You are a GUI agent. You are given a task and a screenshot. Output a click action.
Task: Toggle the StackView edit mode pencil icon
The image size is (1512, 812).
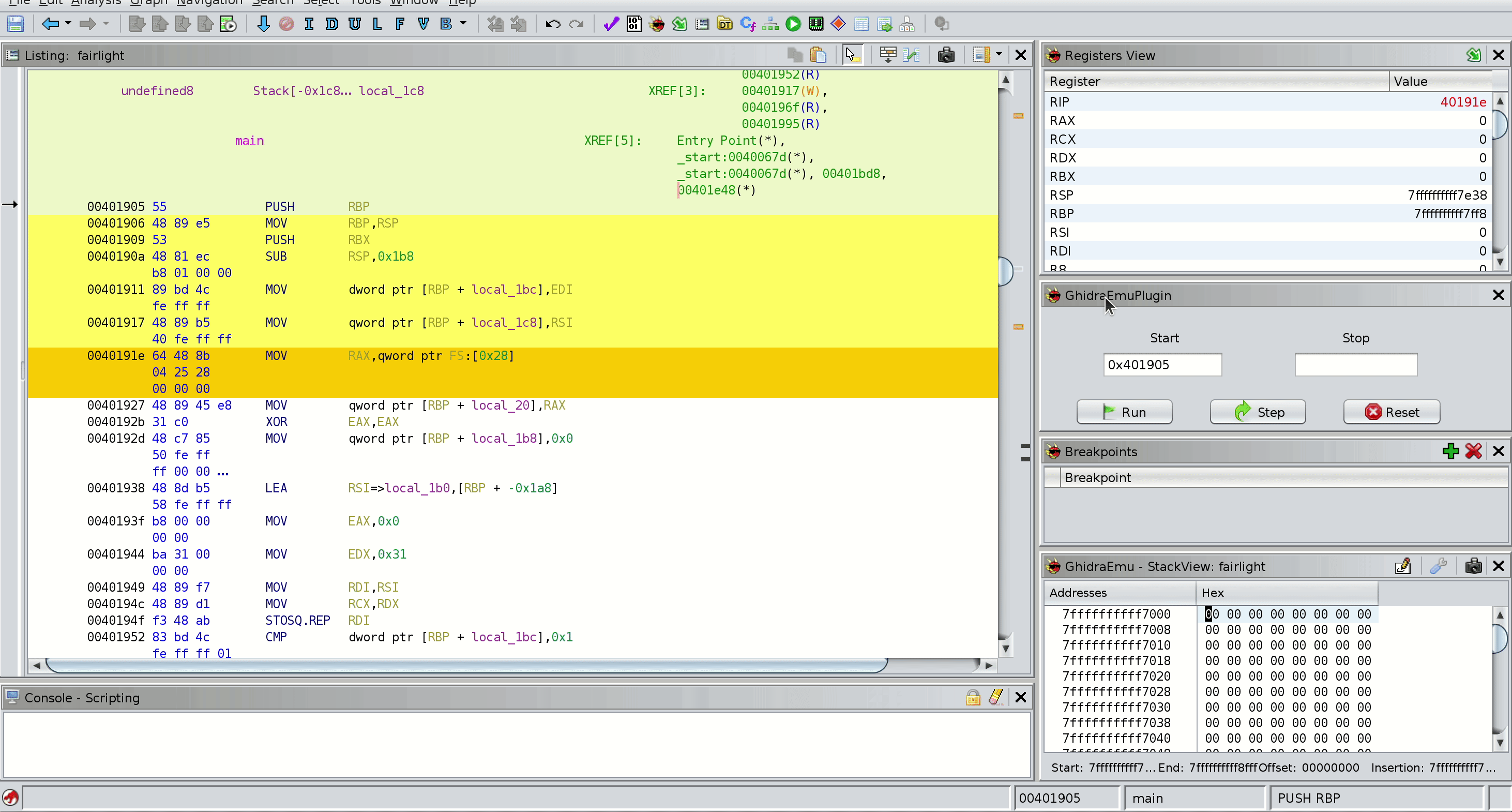tap(1403, 566)
